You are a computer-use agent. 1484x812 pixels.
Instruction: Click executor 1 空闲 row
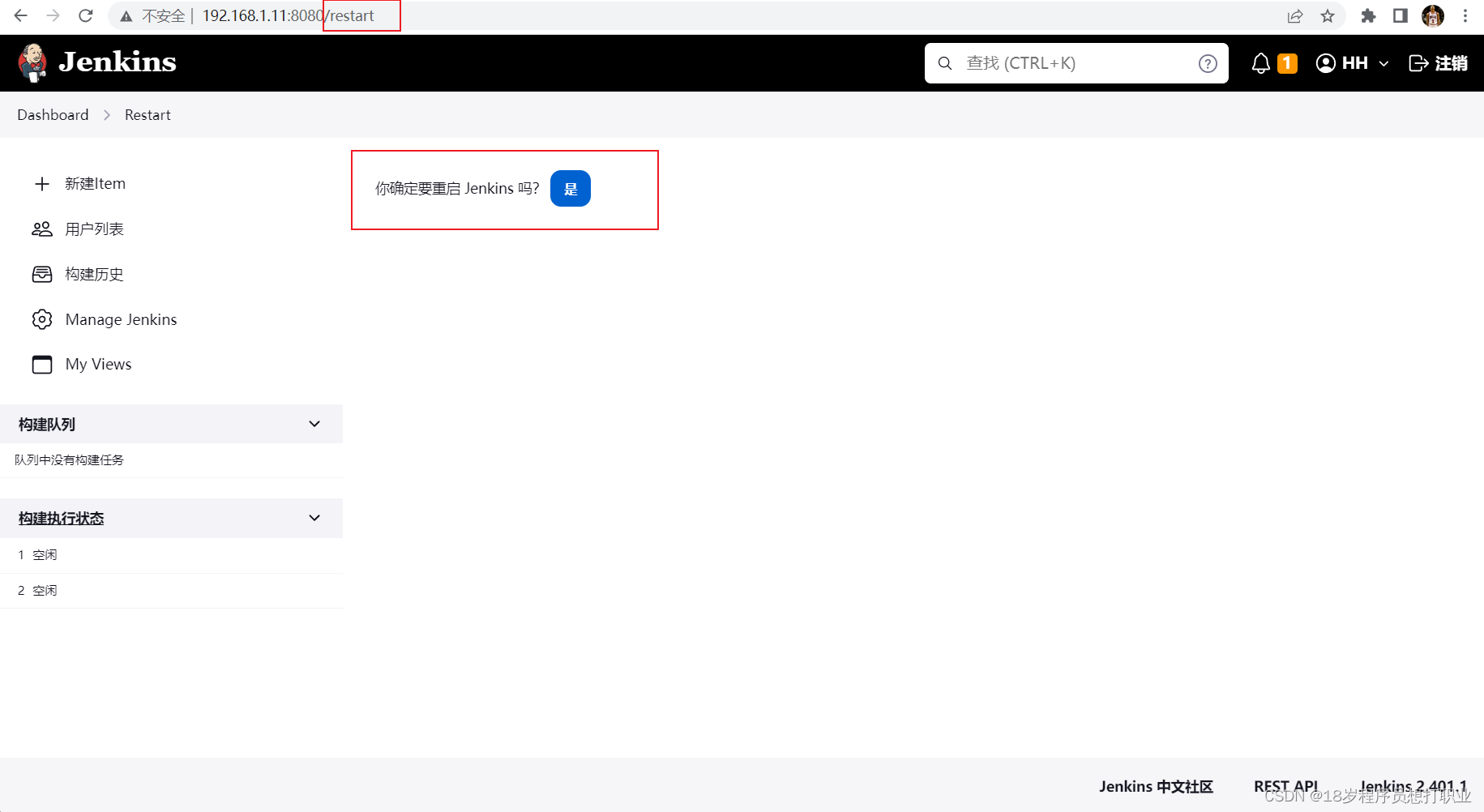[x=171, y=555]
